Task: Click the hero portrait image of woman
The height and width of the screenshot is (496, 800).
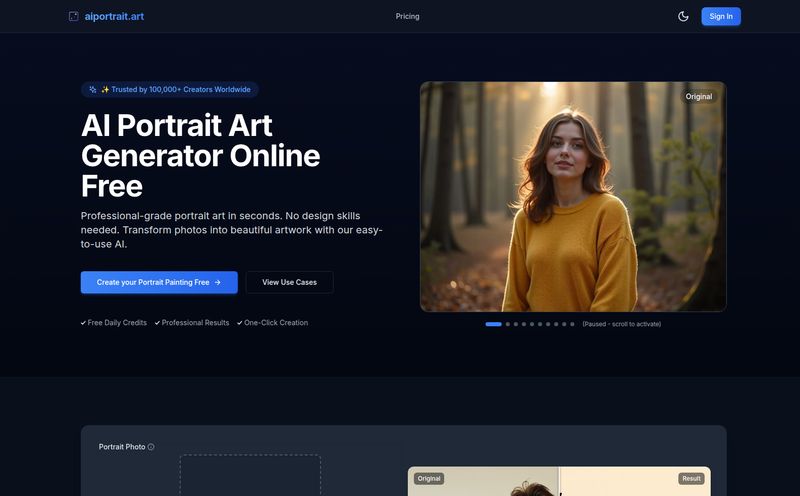Action: pyautogui.click(x=573, y=196)
